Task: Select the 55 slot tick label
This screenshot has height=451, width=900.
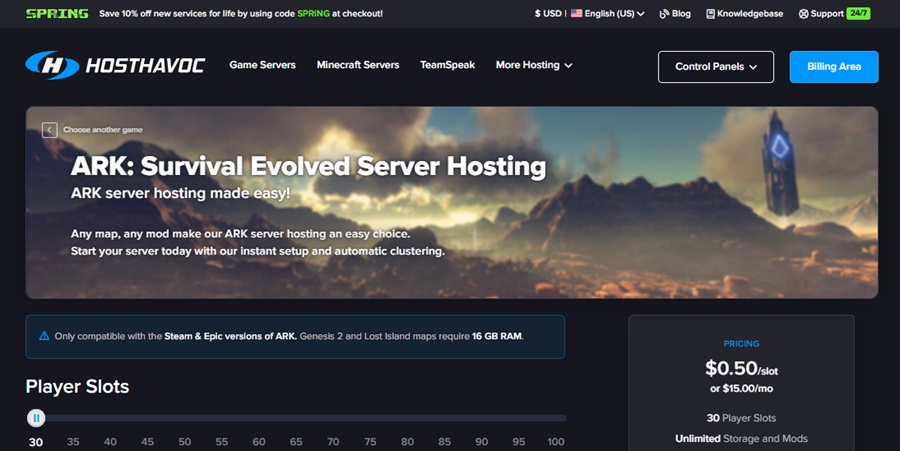Action: tap(222, 442)
